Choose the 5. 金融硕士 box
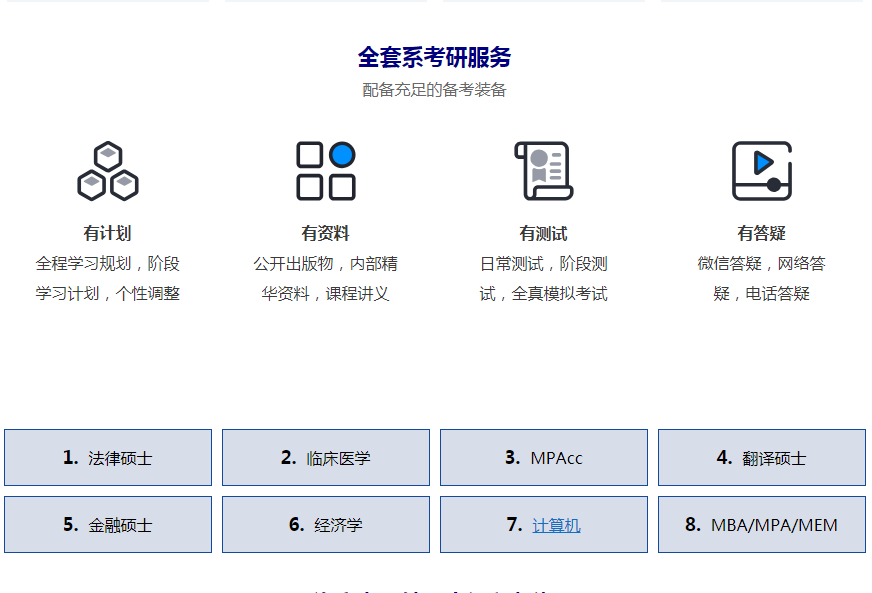This screenshot has height=593, width=872. tap(108, 525)
